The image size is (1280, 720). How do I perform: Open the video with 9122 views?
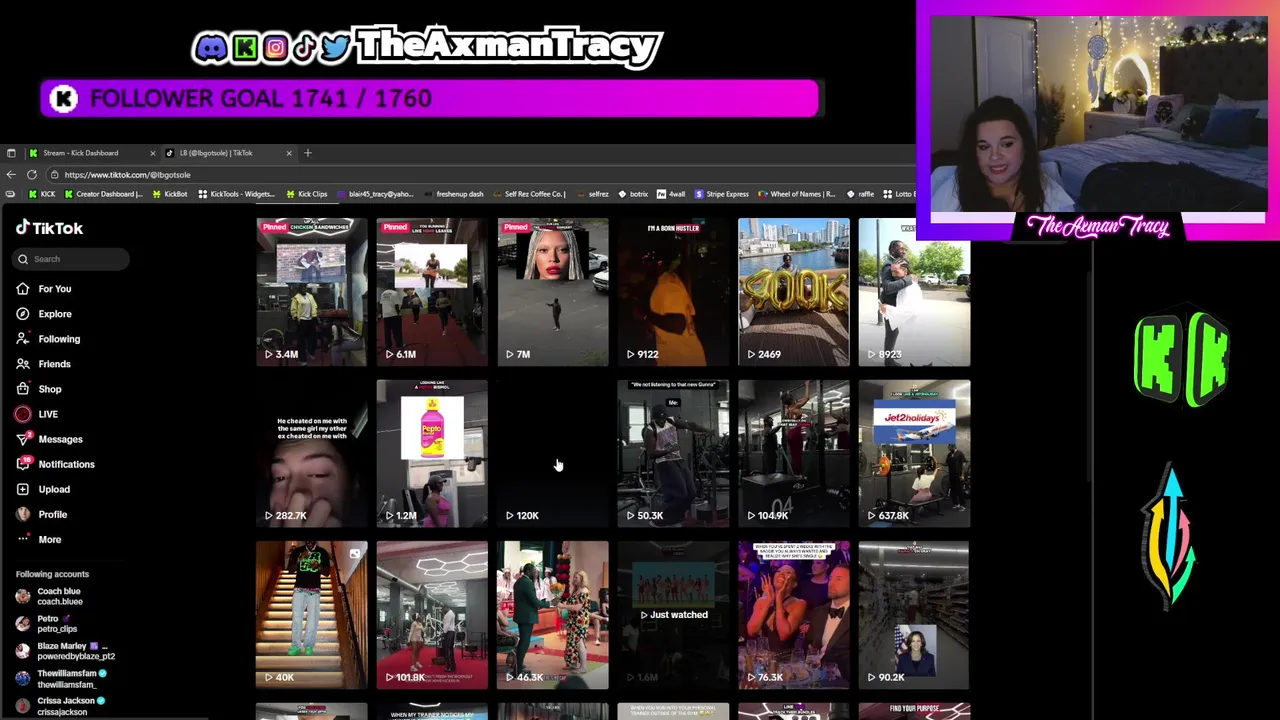click(x=673, y=292)
